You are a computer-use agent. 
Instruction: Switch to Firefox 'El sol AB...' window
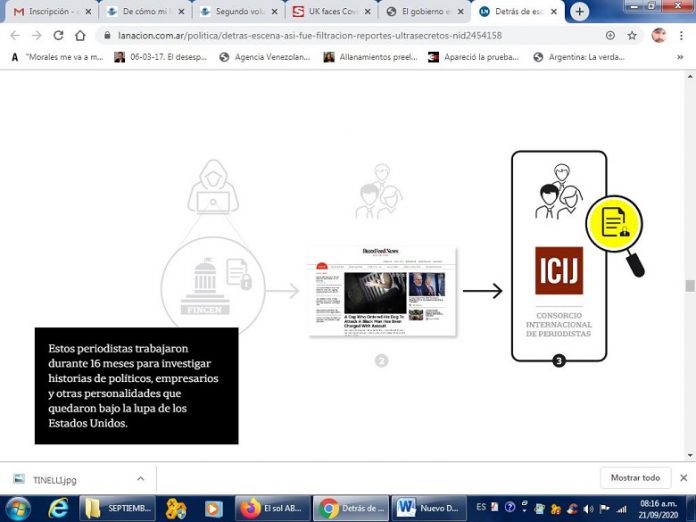click(x=272, y=509)
